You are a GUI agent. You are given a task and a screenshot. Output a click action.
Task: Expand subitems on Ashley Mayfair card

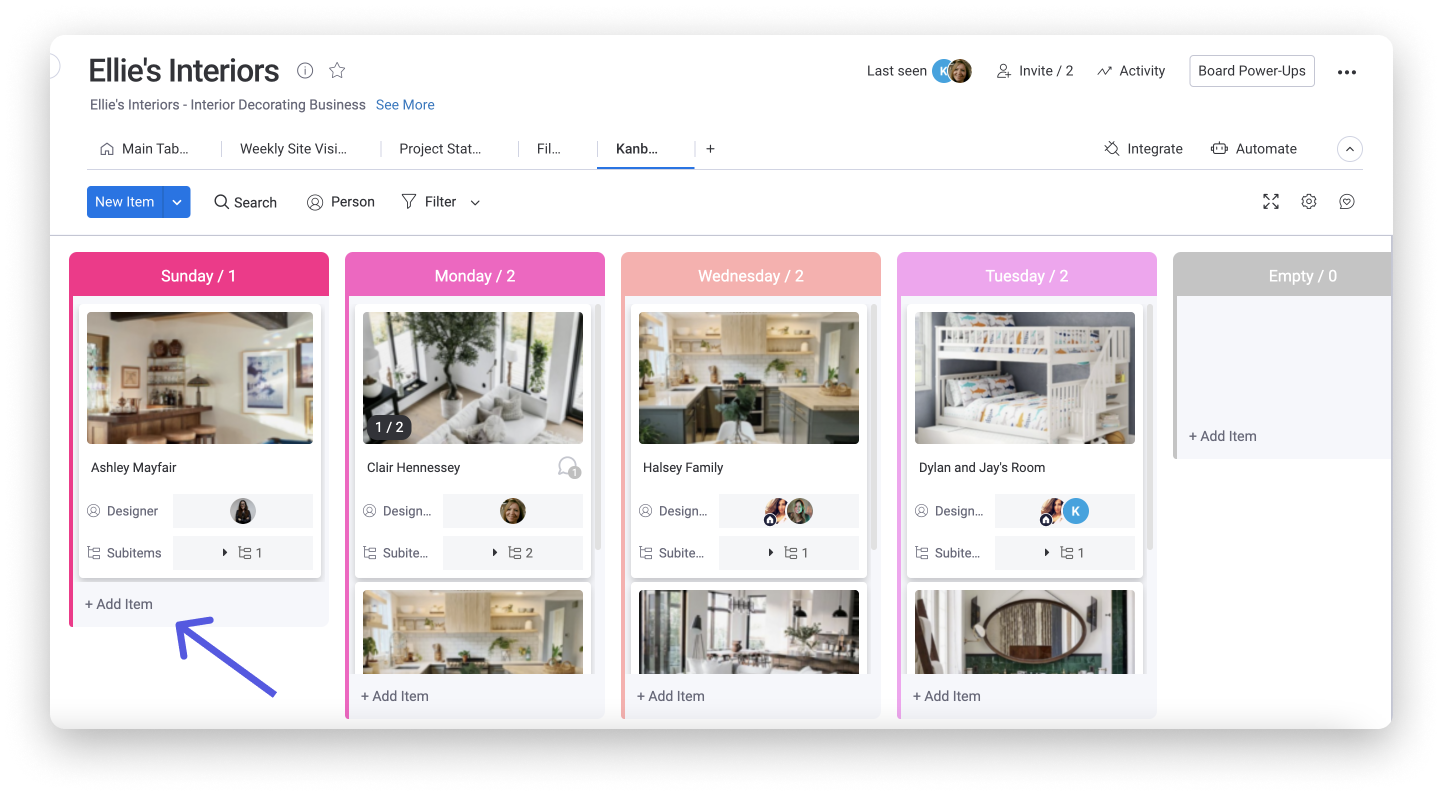point(243,553)
